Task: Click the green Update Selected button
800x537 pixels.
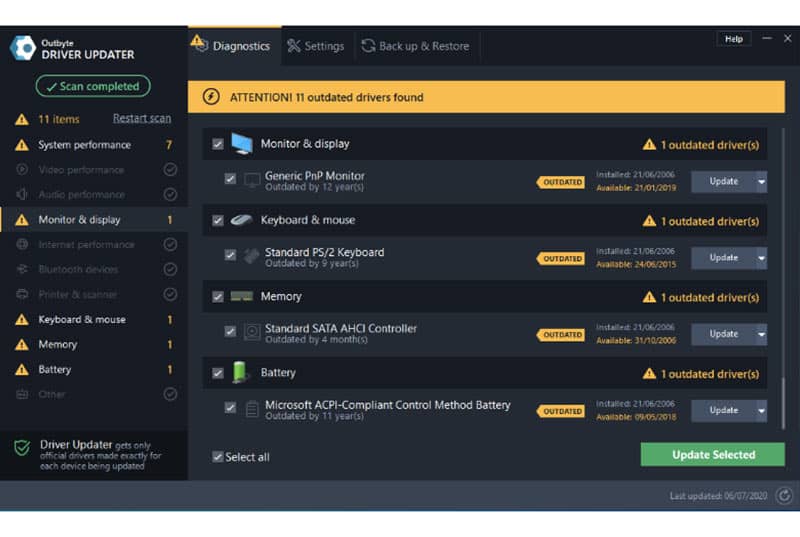Action: pos(712,454)
